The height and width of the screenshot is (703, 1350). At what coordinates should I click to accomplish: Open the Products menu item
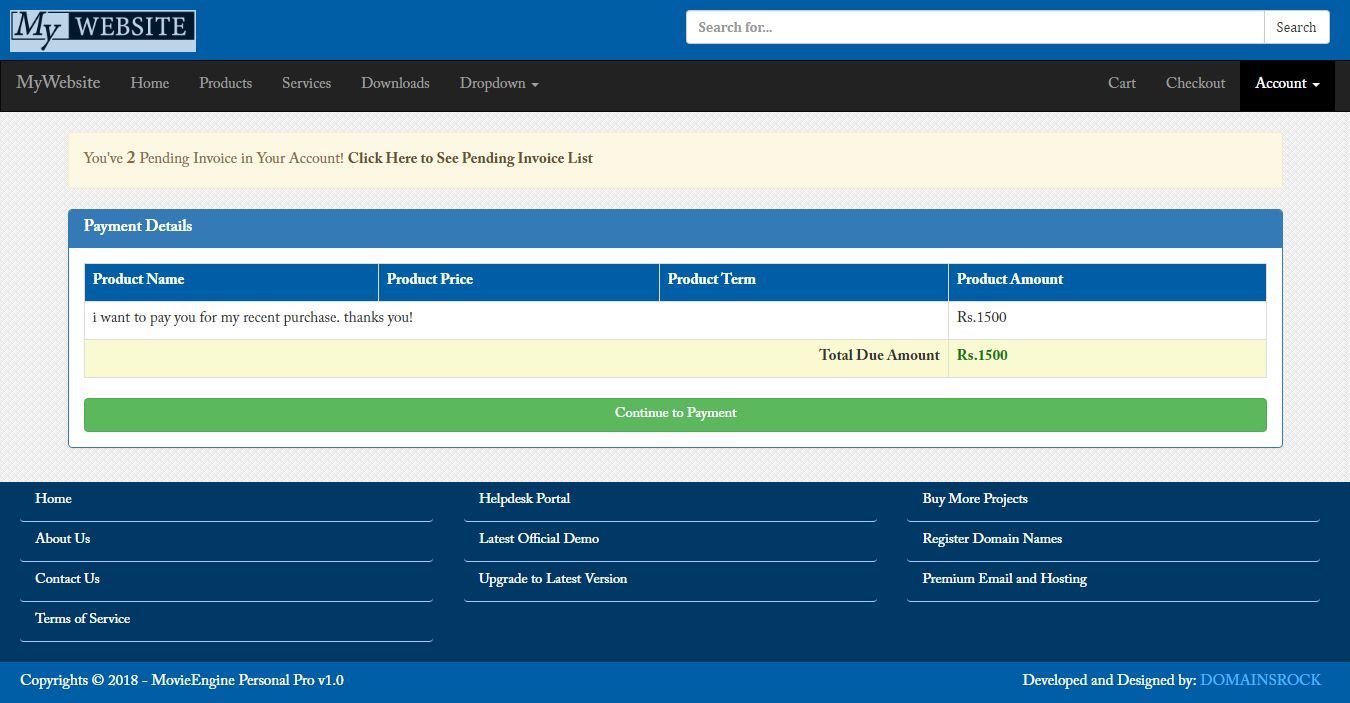[225, 84]
